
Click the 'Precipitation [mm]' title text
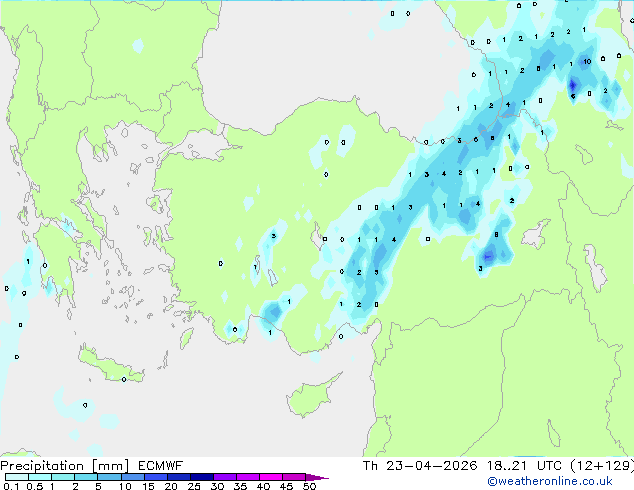click(x=65, y=466)
